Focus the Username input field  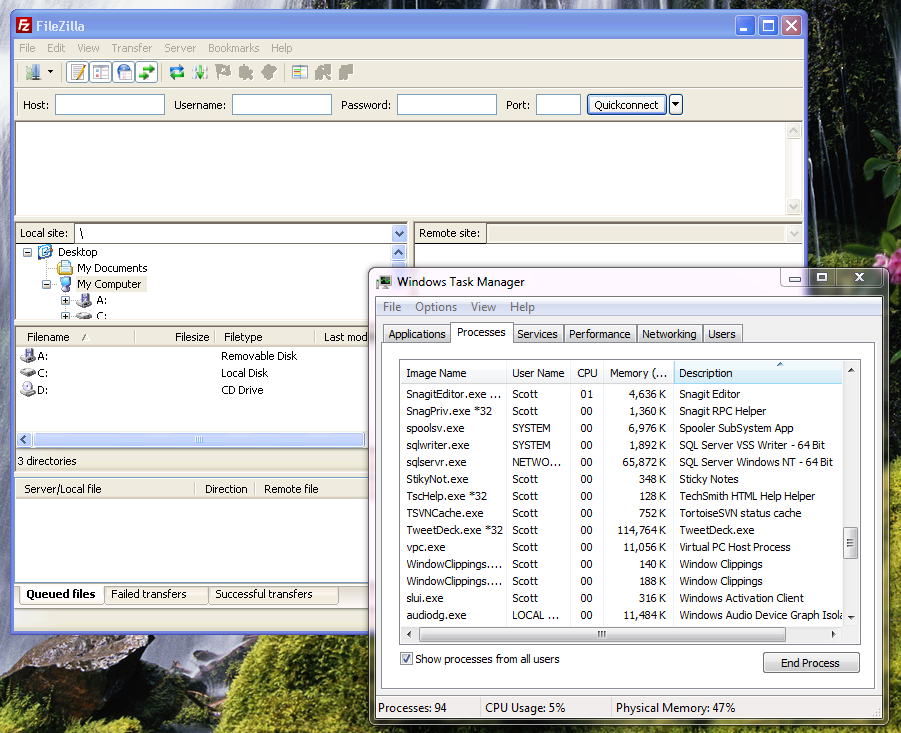point(282,105)
